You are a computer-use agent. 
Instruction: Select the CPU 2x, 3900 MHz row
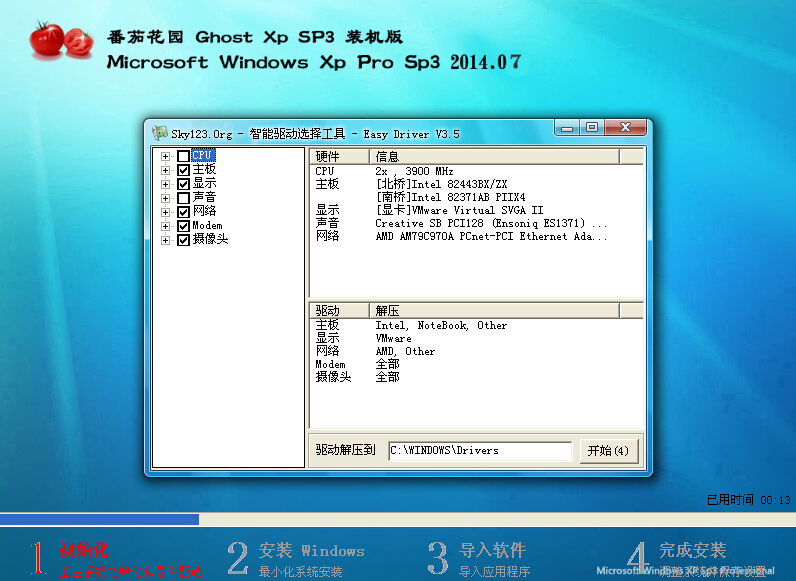(476, 171)
